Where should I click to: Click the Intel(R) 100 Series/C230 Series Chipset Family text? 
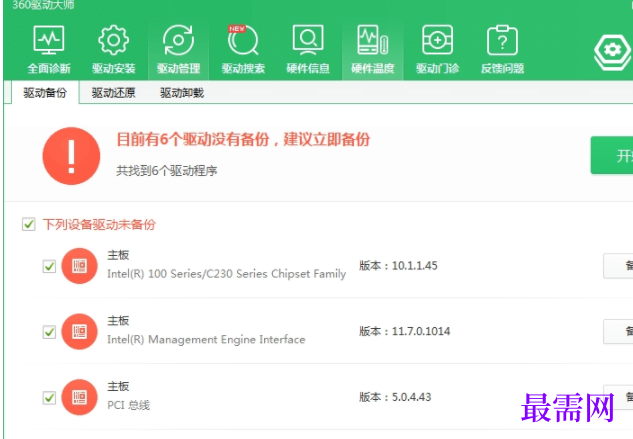pyautogui.click(x=226, y=274)
